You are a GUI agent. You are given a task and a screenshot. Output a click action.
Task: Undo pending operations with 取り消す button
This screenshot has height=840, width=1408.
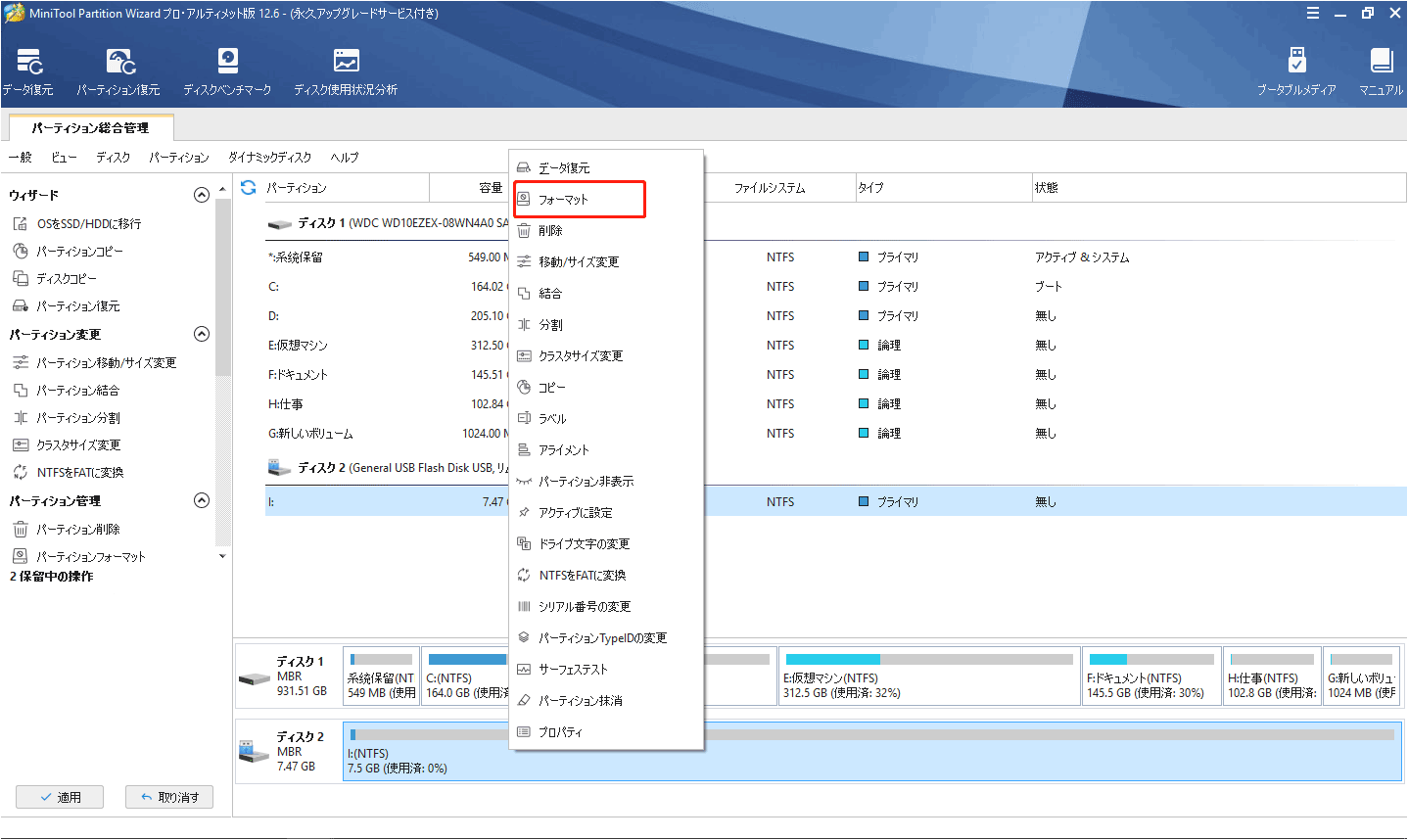[x=168, y=796]
